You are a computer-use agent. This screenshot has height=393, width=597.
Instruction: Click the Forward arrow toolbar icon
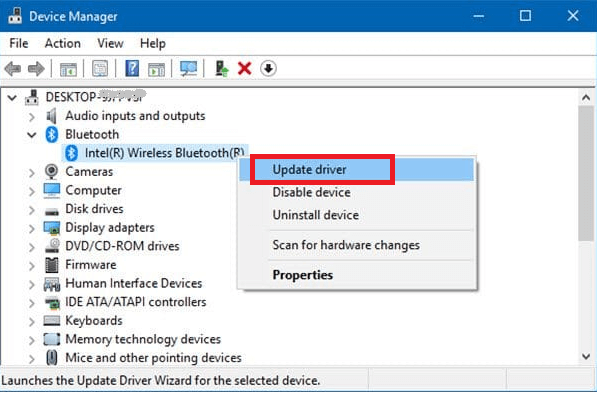click(x=36, y=69)
